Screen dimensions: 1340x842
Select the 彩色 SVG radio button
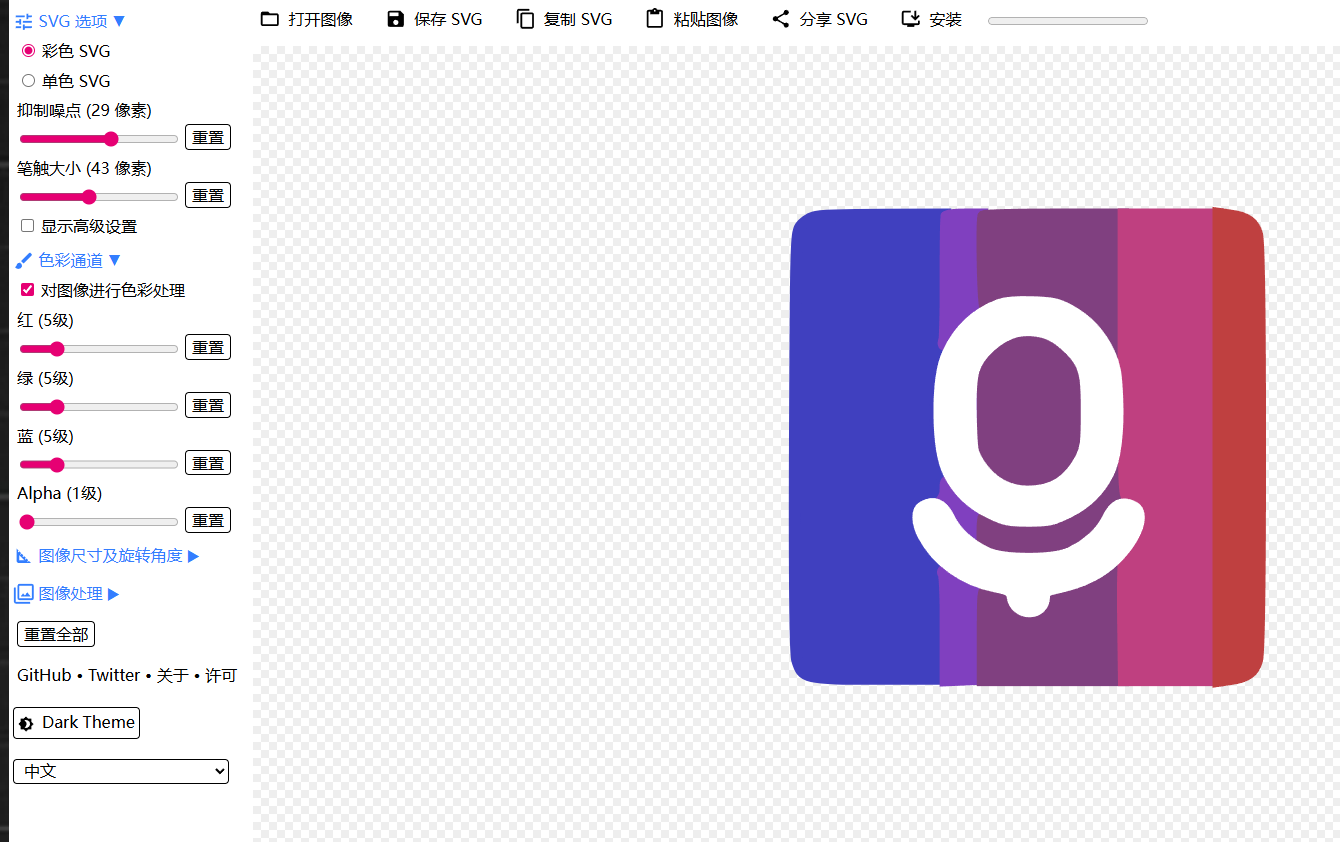pyautogui.click(x=28, y=51)
